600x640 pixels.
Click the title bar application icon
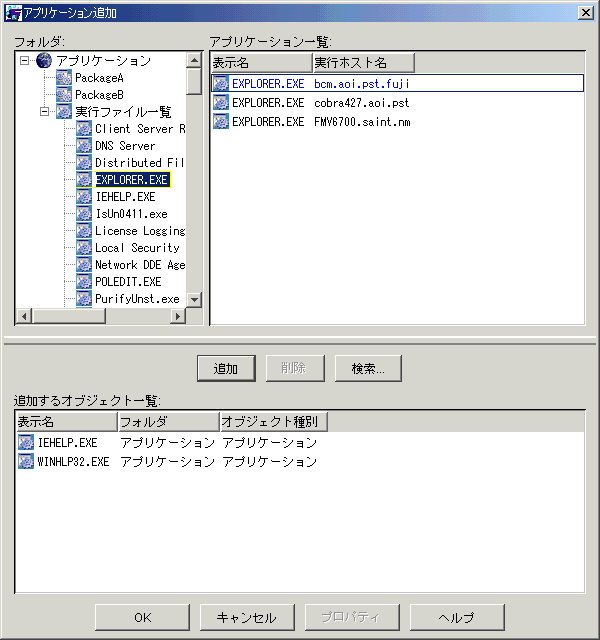(x=13, y=13)
